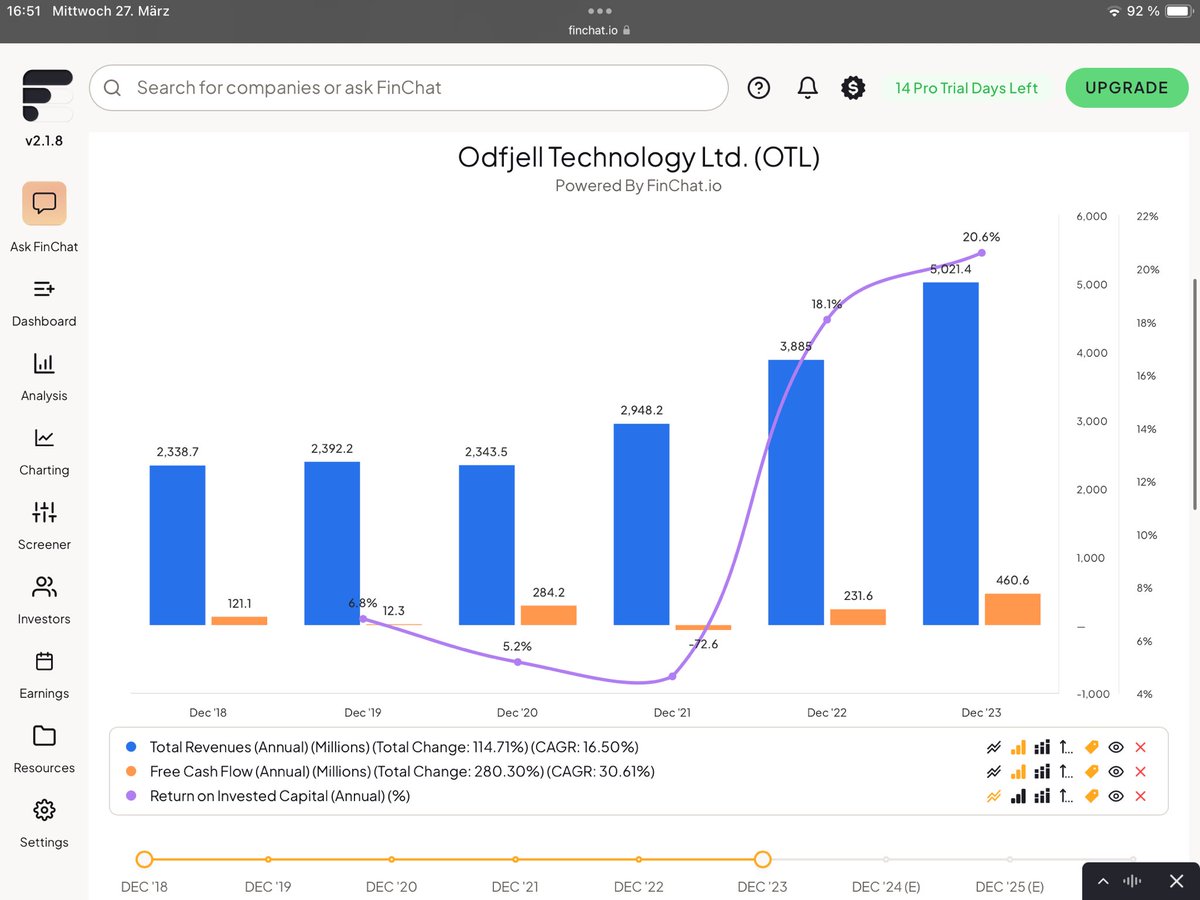Viewport: 1200px width, 900px height.
Task: Set Free Cash Flow series to stacked bars
Action: point(1042,772)
